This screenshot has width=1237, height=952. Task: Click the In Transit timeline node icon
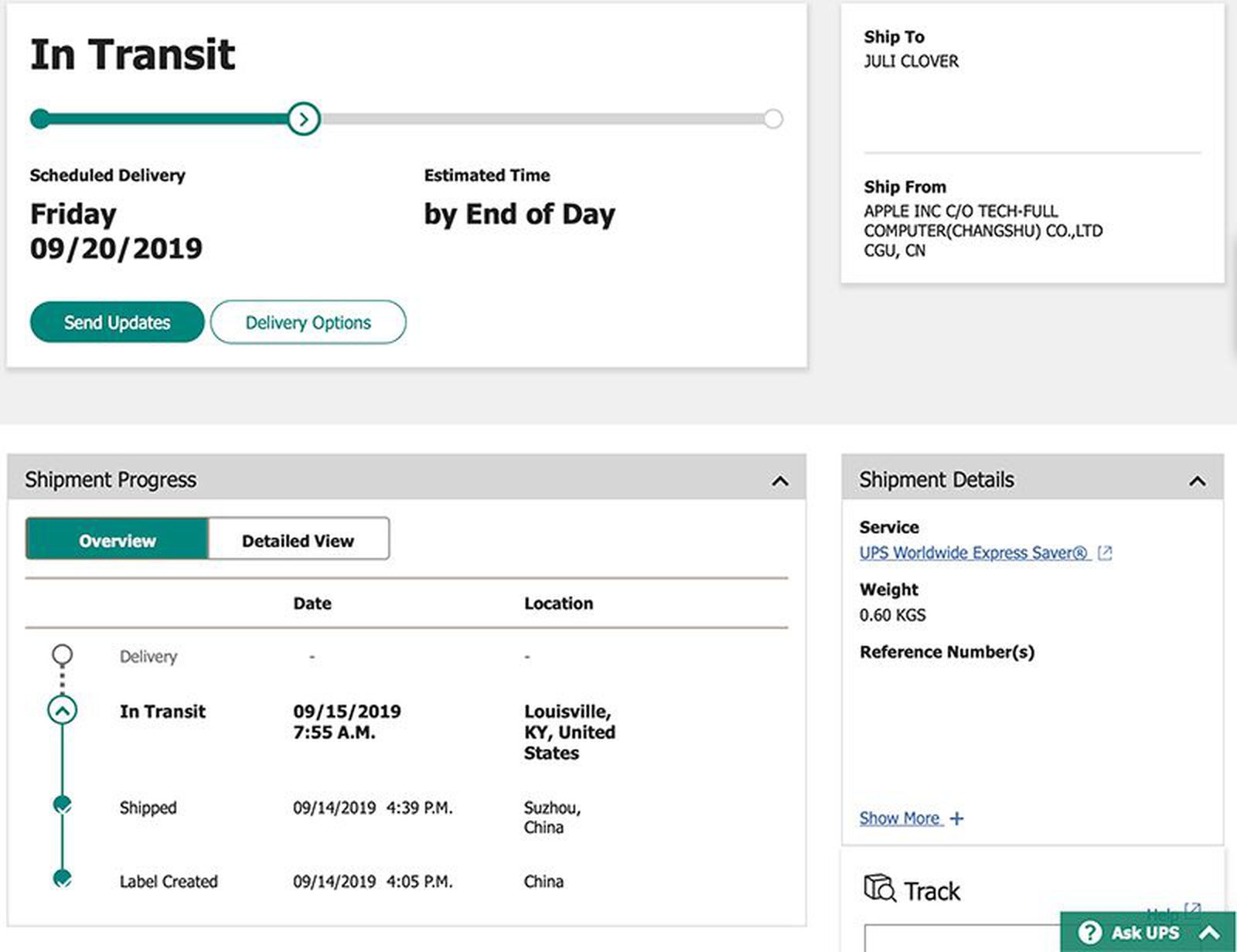pos(61,711)
